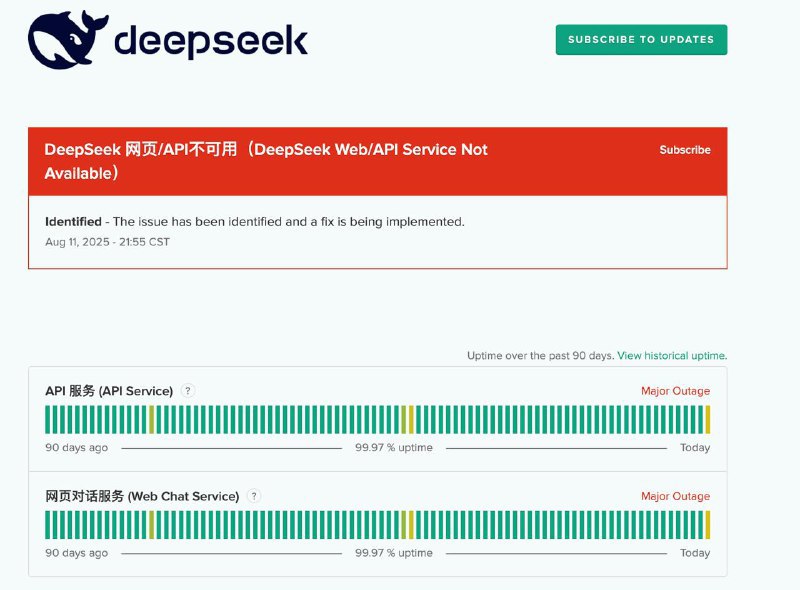Screen dimensions: 800x590
Task: Click the incident timestamp Aug 11, 2025
Action: pyautogui.click(x=105, y=241)
